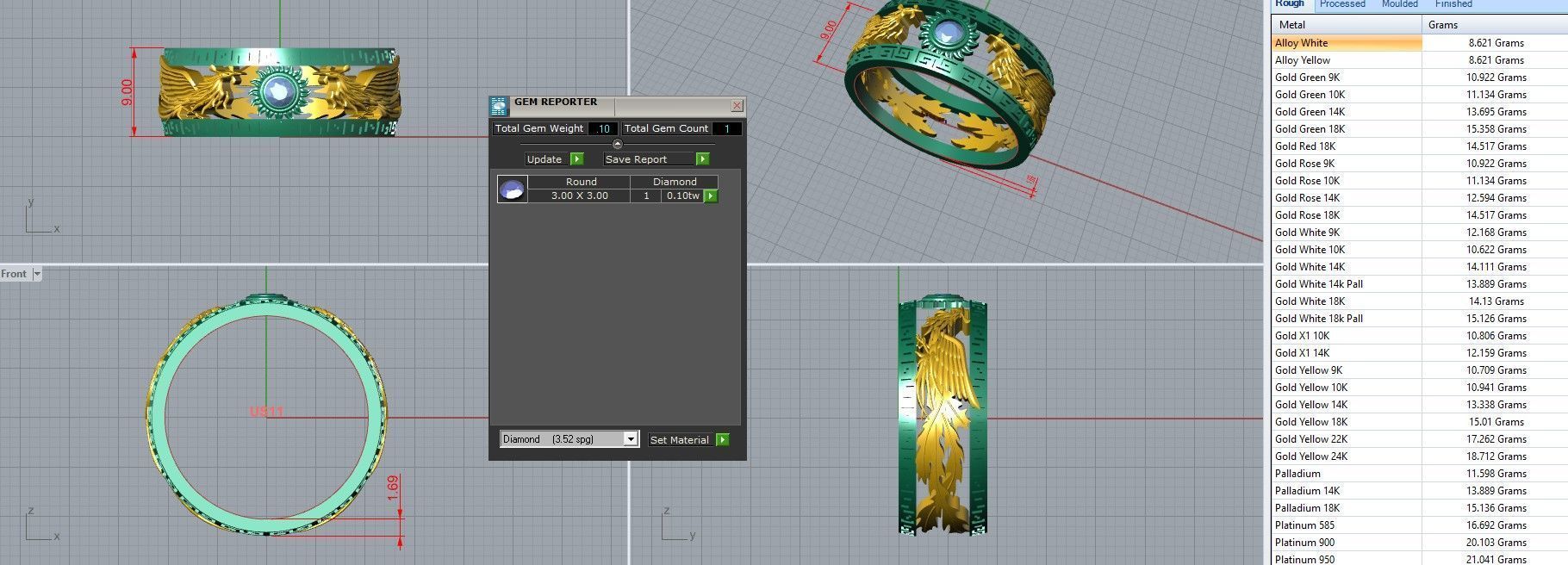Open the Diamond (3.52 spg) material dropdown
1568x565 pixels.
(631, 439)
